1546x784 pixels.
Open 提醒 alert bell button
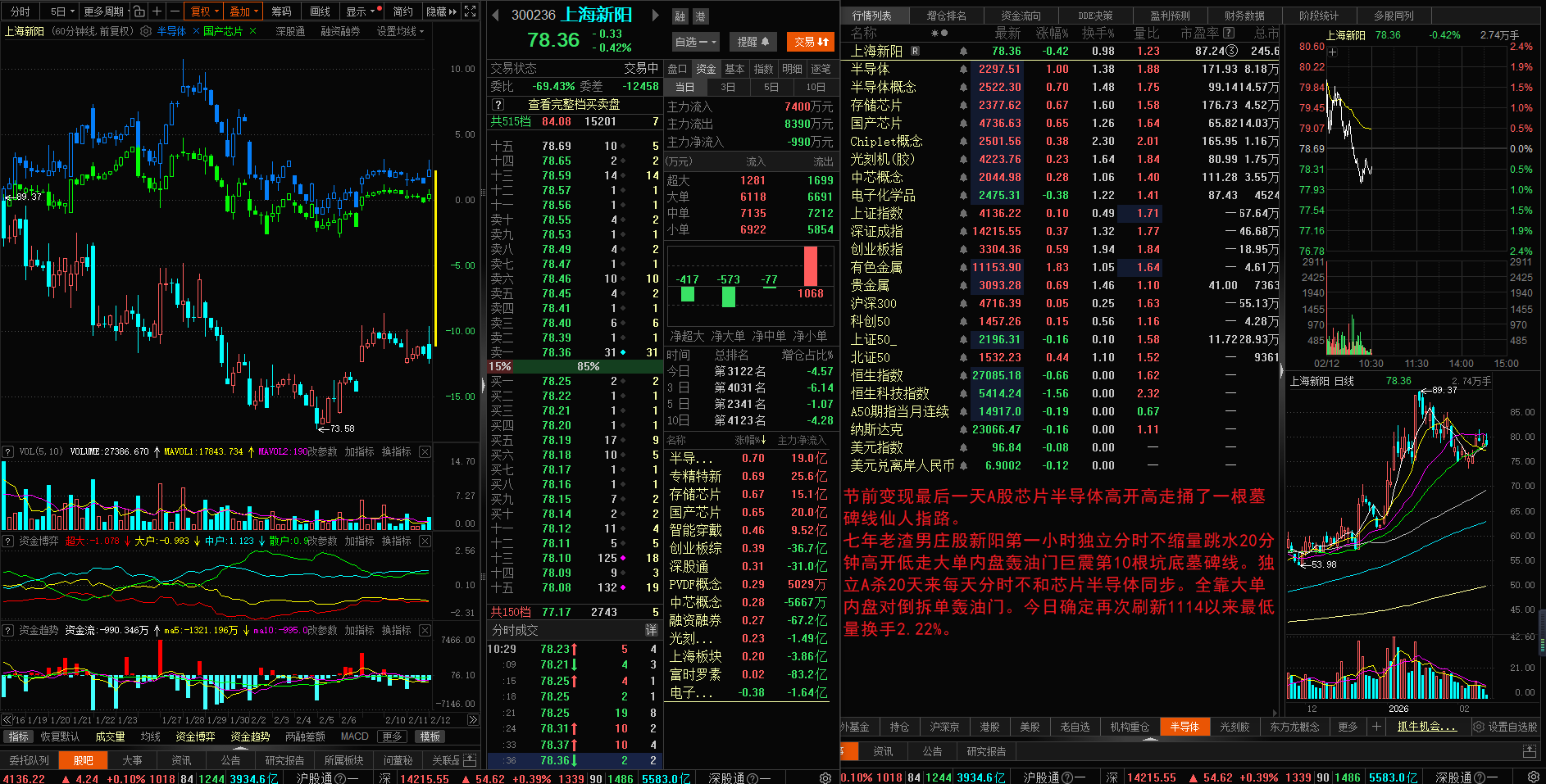click(x=753, y=42)
